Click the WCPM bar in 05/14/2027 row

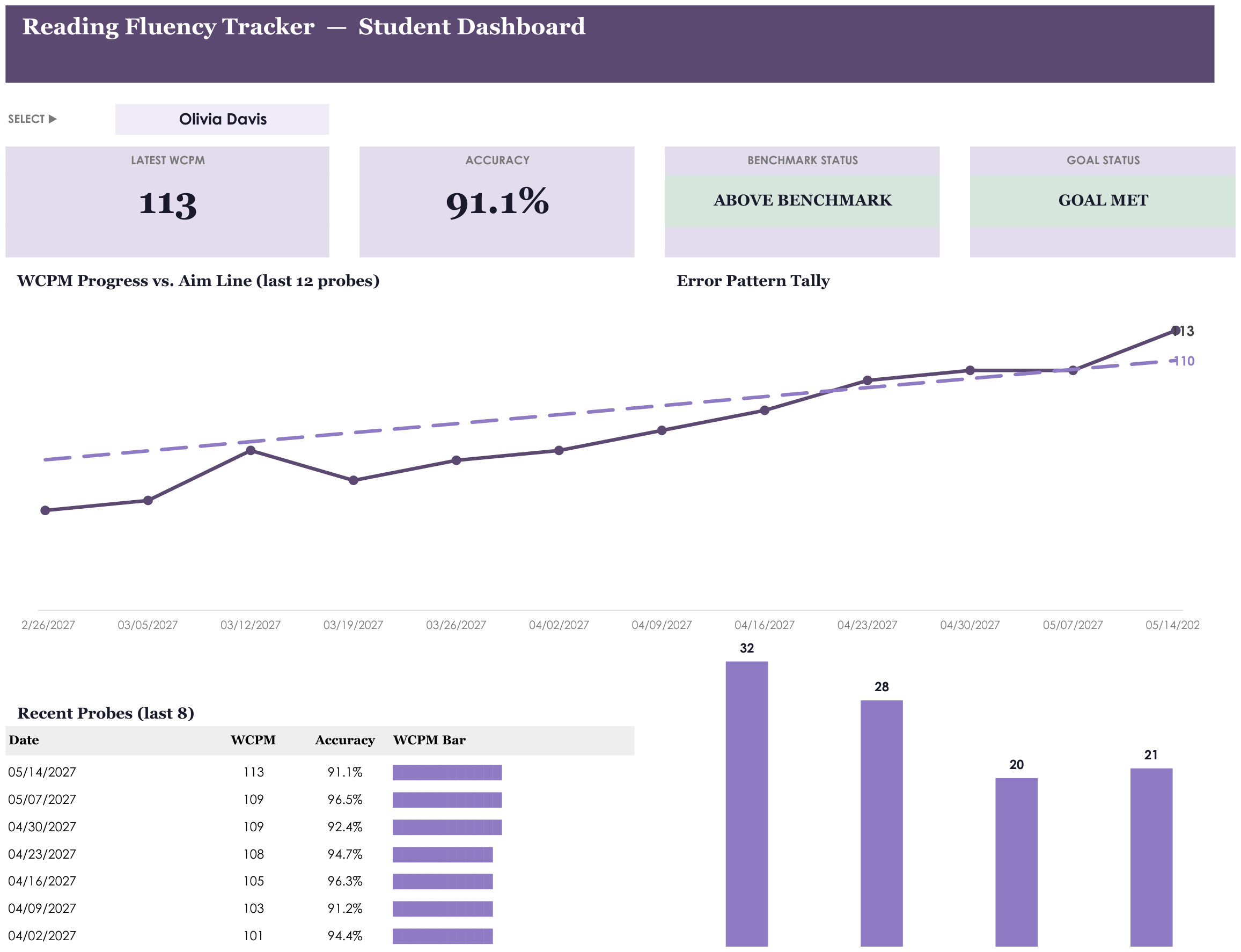447,772
